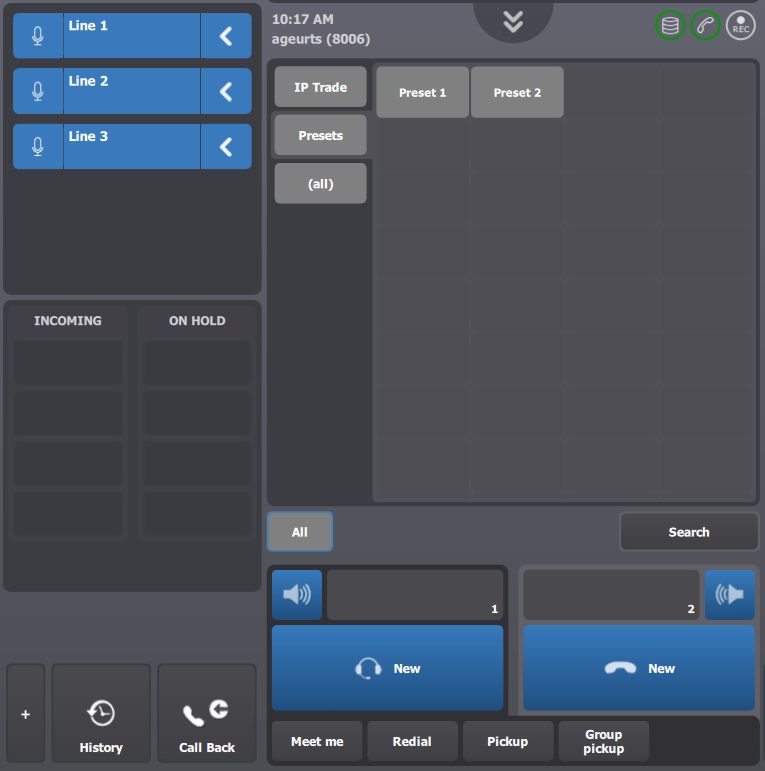The image size is (765, 771).
Task: Click the Group pickup button
Action: tap(604, 741)
